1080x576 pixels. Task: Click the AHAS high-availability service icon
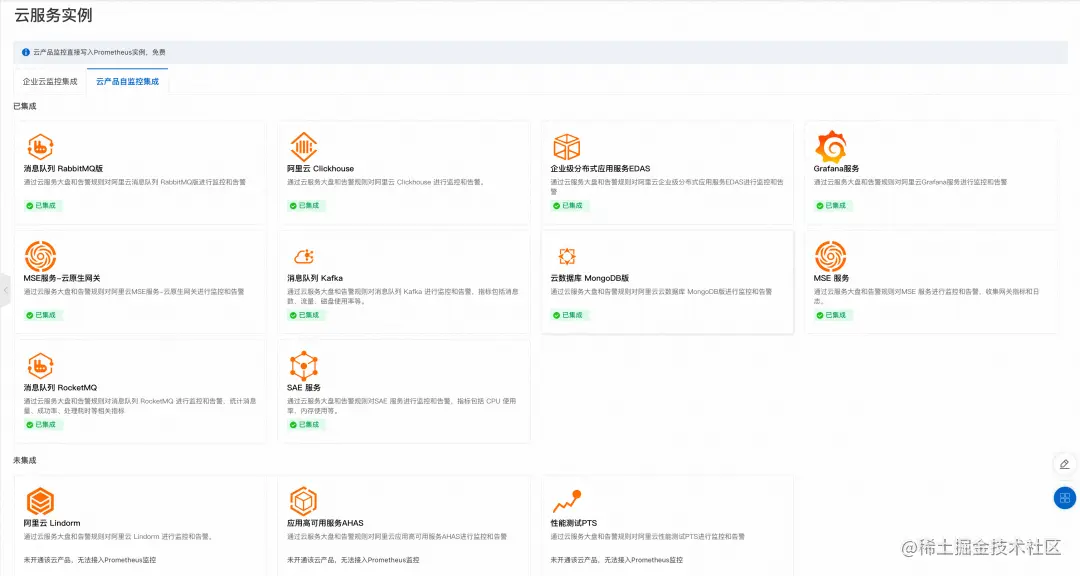point(303,502)
